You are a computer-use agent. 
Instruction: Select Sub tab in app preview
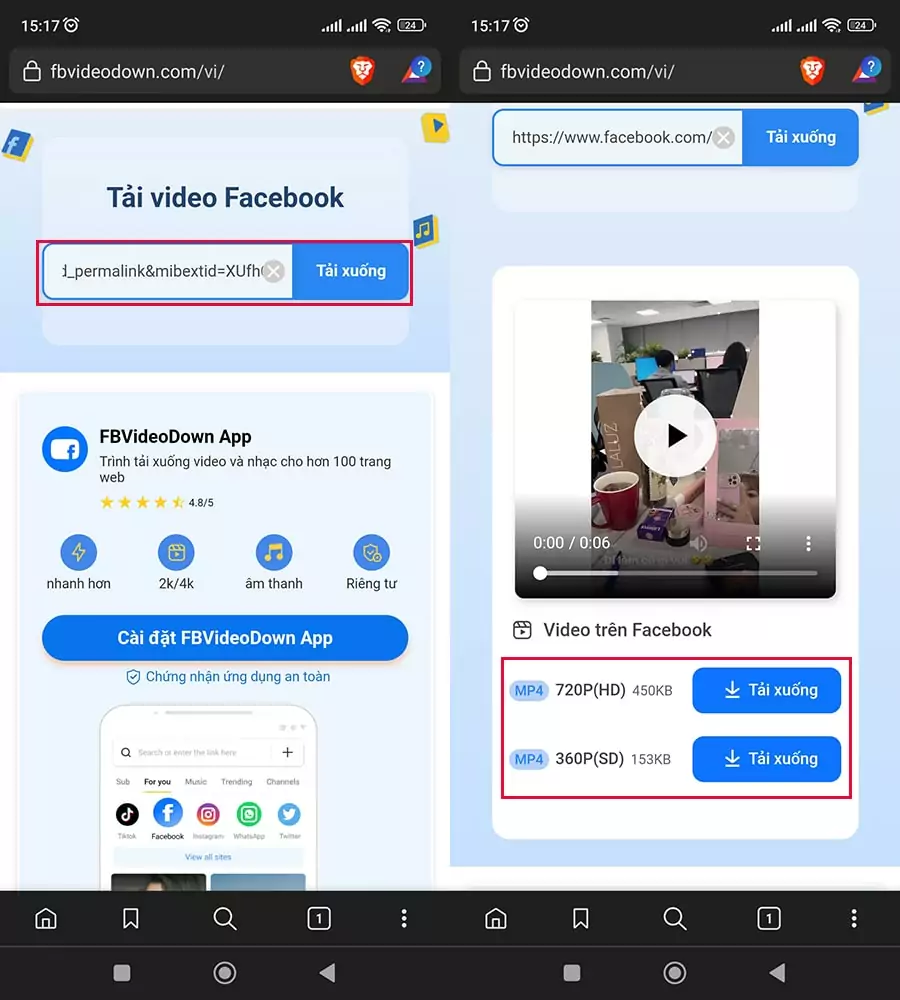point(123,781)
